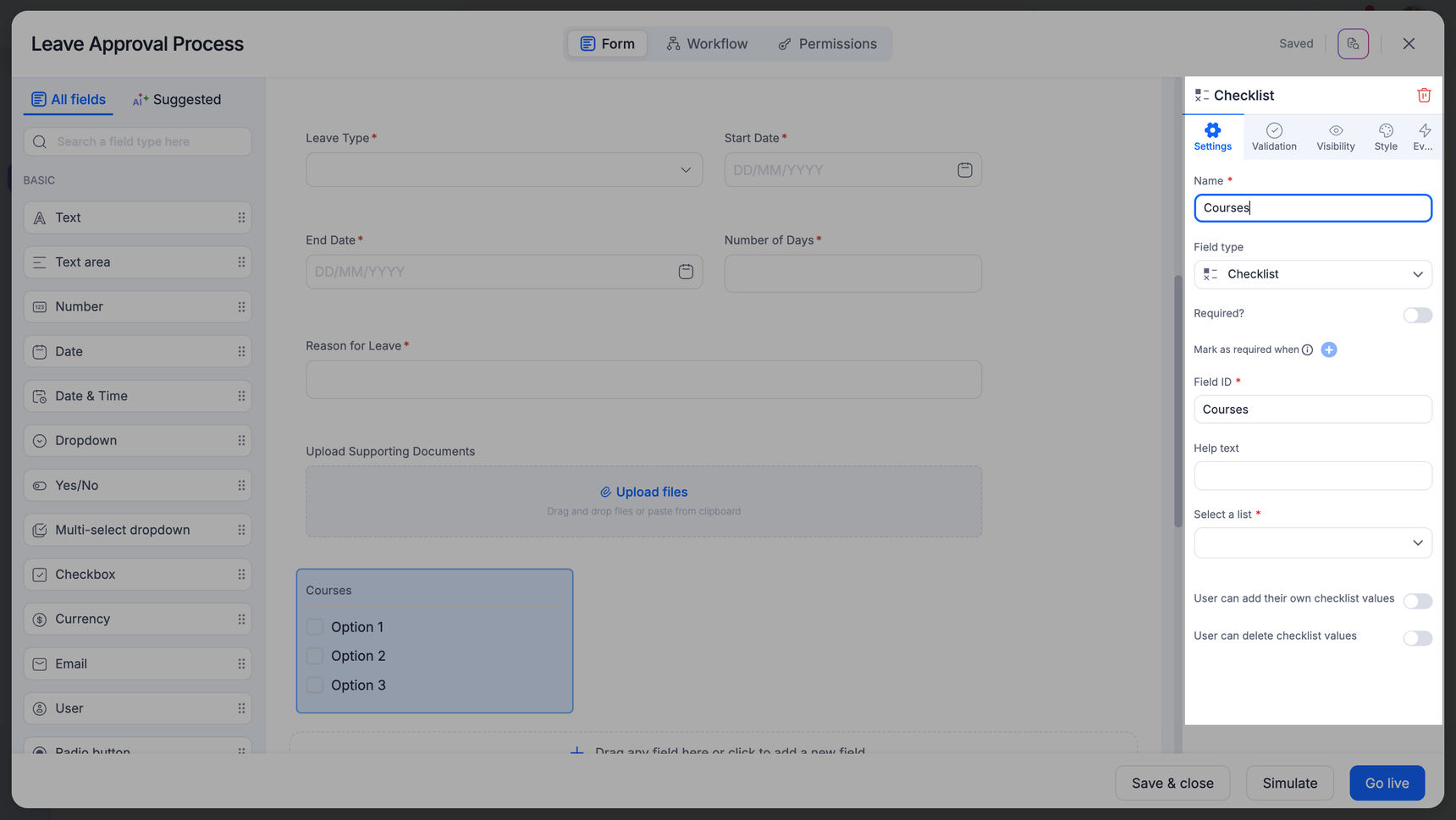Delete the Checklist field with trash icon

(1424, 96)
